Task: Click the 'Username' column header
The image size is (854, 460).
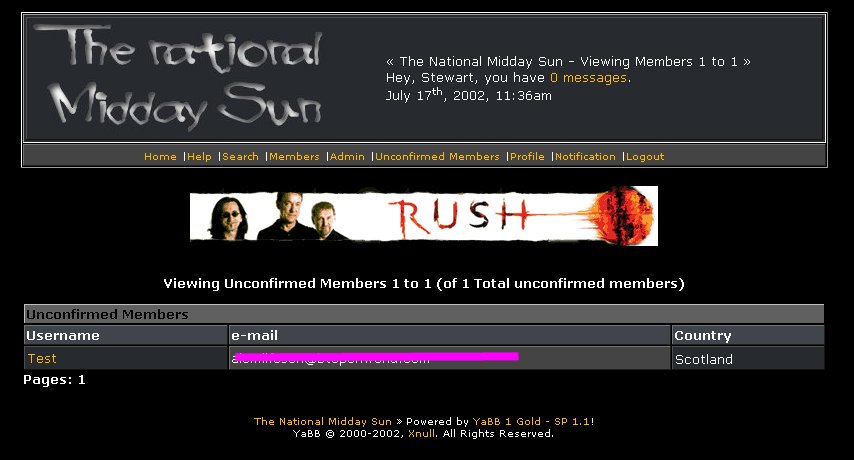Action: 126,335
